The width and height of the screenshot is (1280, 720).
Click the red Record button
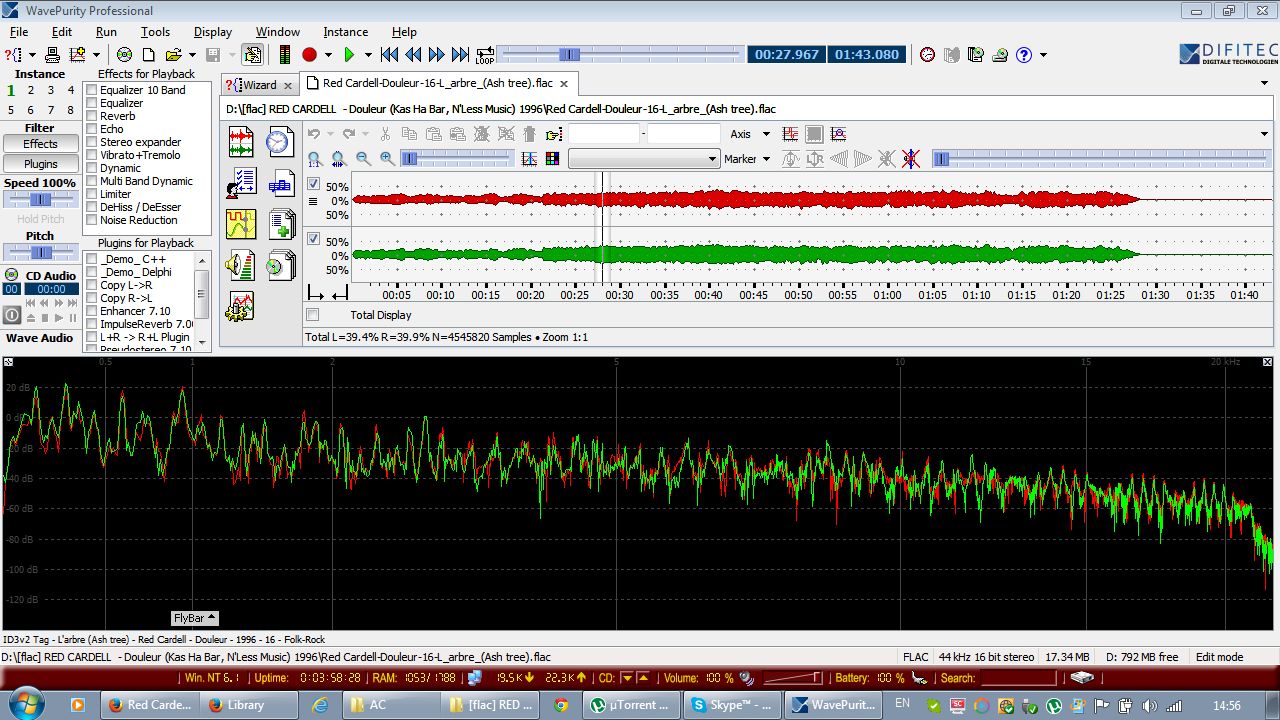point(309,55)
